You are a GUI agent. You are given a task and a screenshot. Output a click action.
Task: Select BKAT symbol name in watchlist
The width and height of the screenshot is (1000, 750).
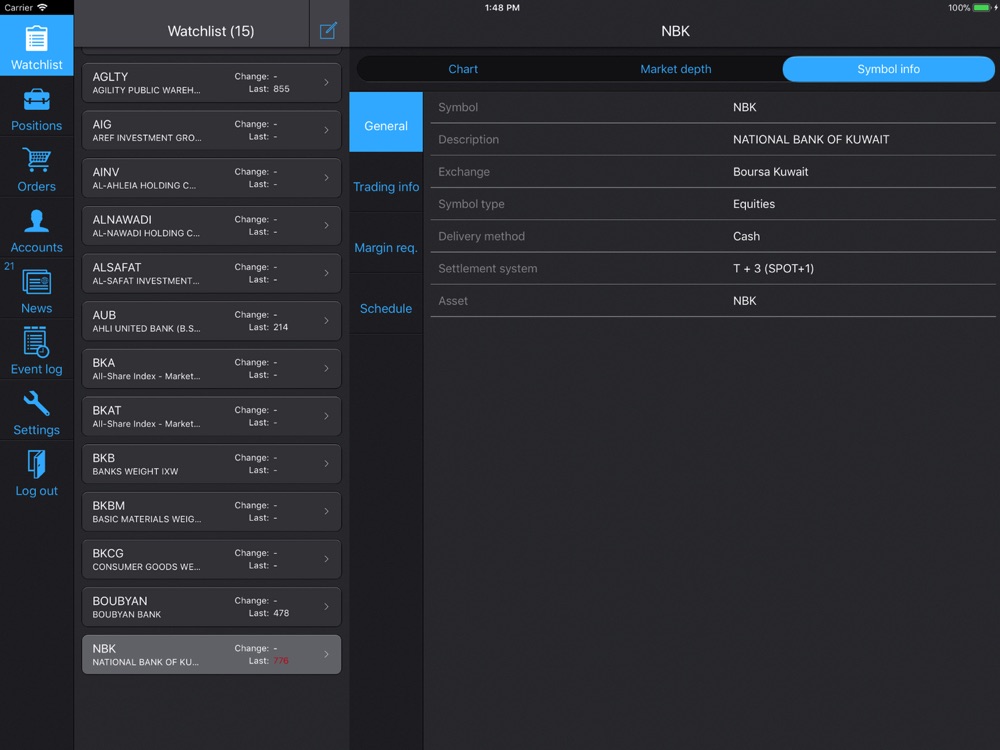tap(107, 410)
